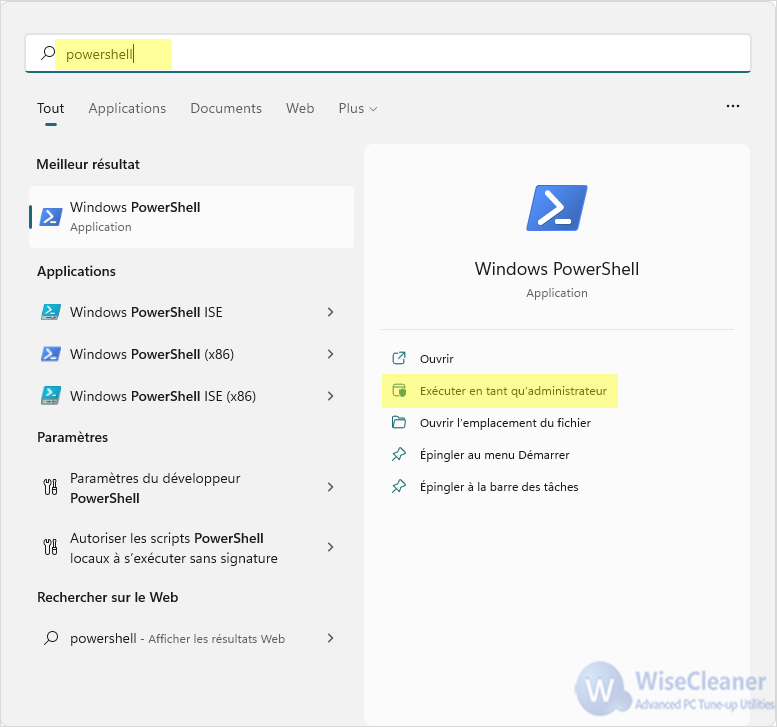Select Windows PowerShell (x86) result text

[x=152, y=354]
